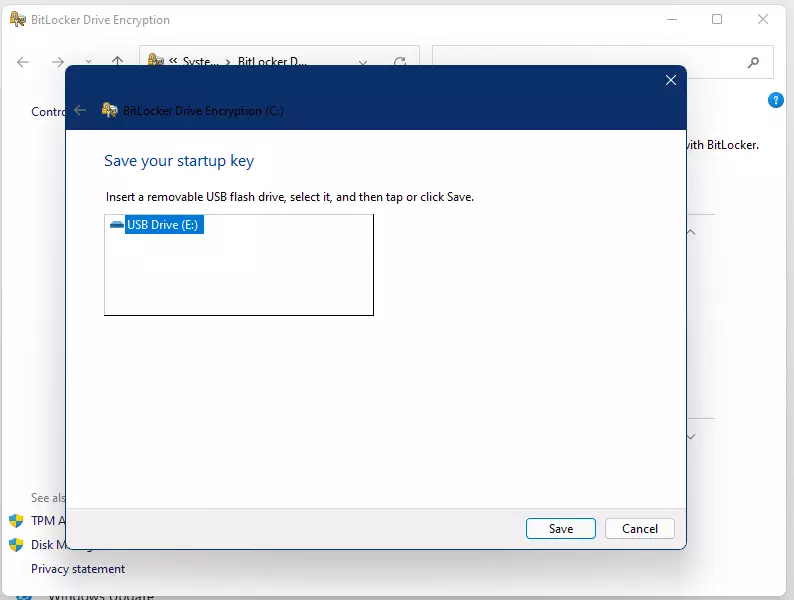Close the BitLocker Drive Encryption main window
Screen dimensions: 794x600
coord(763,19)
